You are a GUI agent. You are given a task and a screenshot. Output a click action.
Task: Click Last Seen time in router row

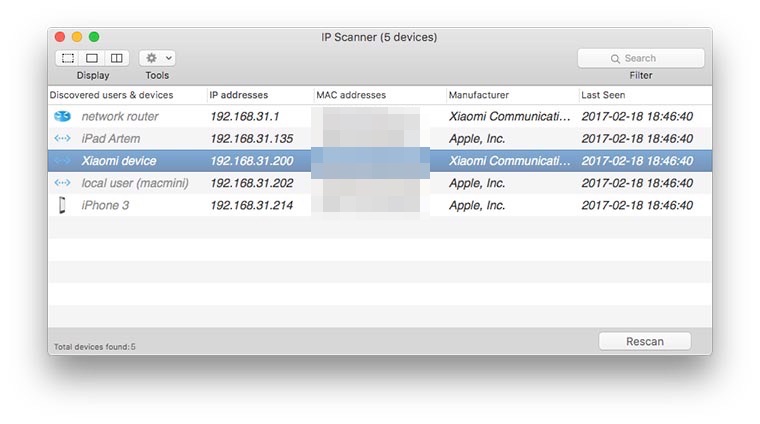click(637, 116)
